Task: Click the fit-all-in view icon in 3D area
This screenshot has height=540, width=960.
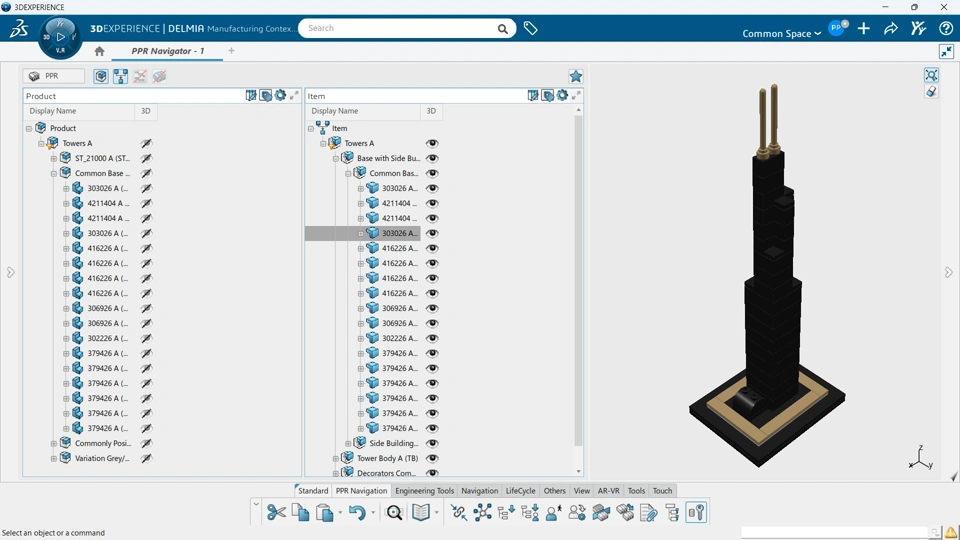Action: pos(931,75)
